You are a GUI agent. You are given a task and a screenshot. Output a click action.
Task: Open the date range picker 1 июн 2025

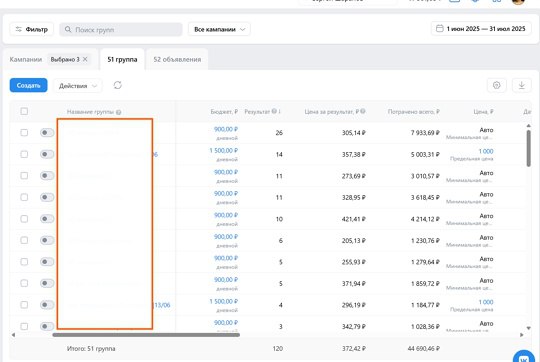pyautogui.click(x=481, y=29)
